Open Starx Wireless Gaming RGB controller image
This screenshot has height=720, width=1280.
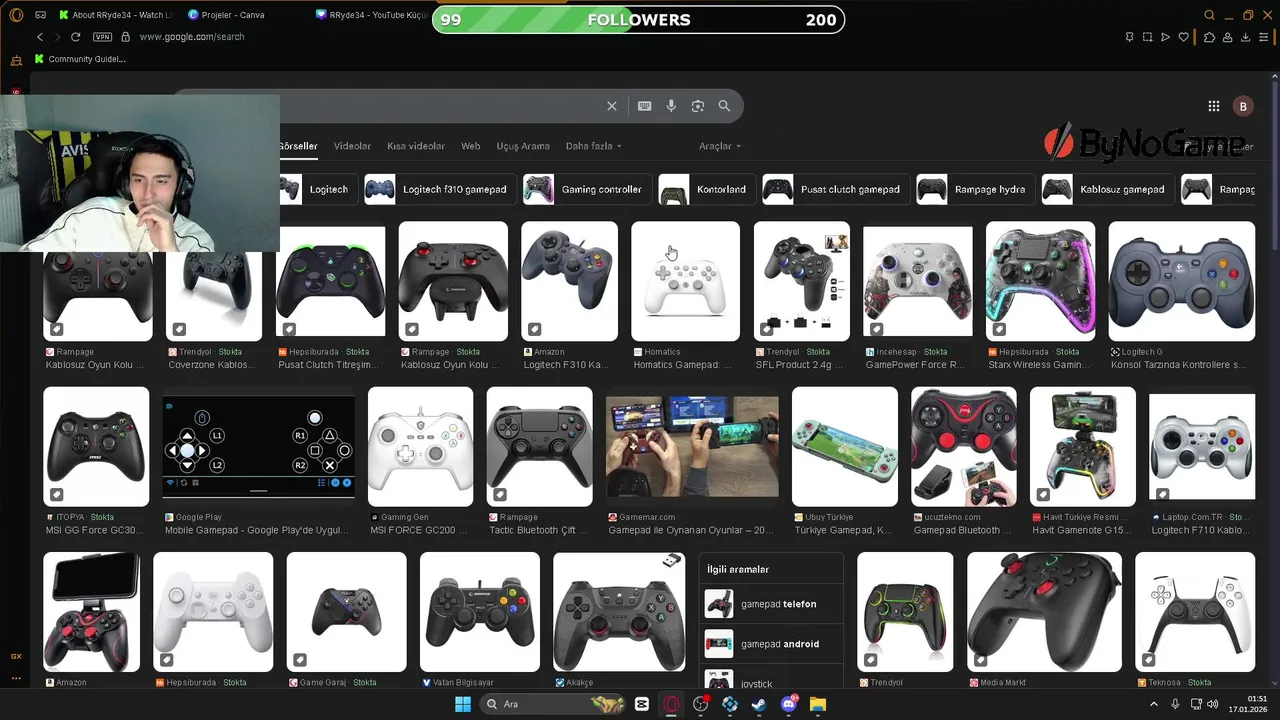click(1040, 281)
